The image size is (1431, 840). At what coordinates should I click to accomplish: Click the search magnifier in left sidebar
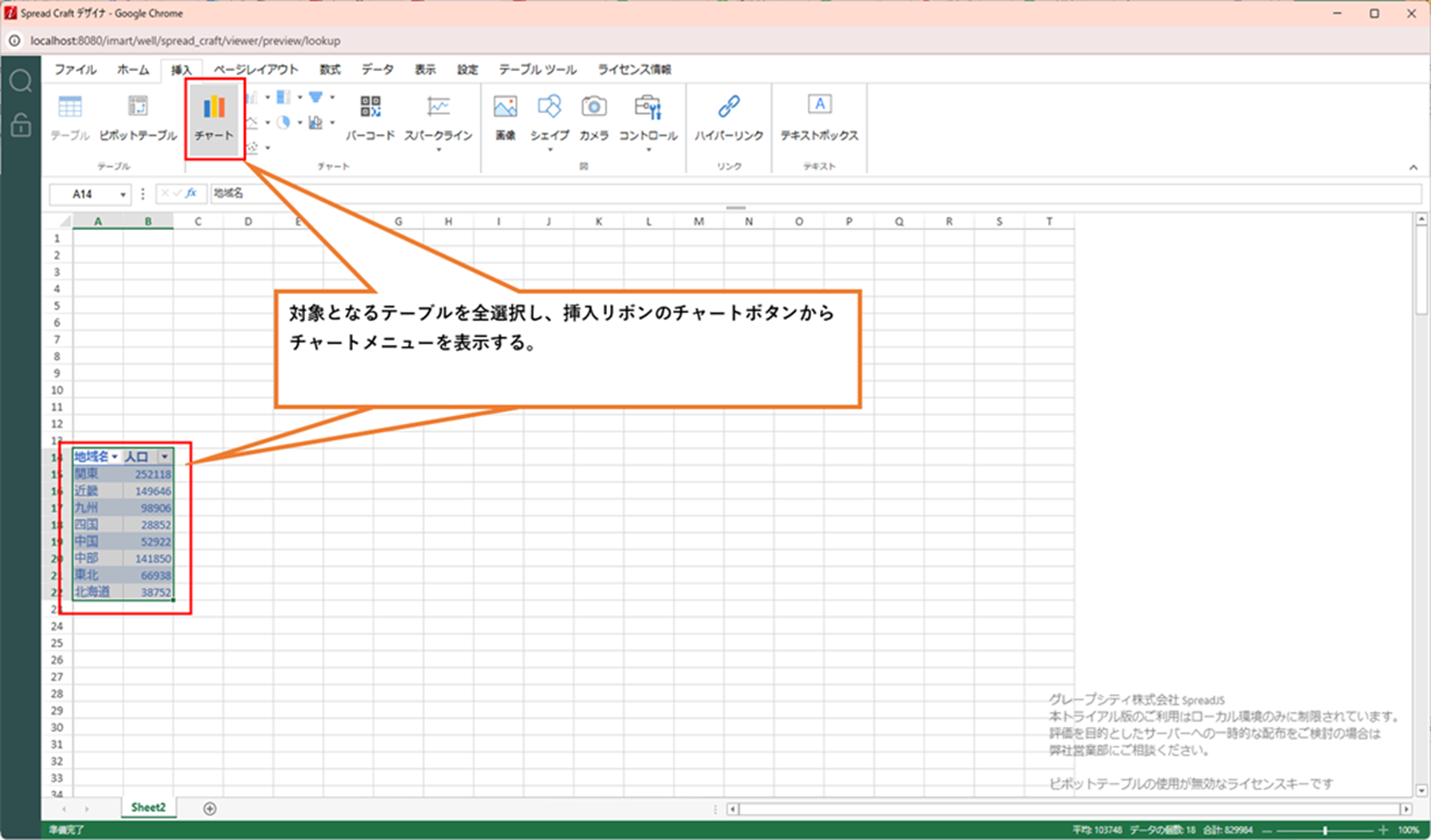21,82
